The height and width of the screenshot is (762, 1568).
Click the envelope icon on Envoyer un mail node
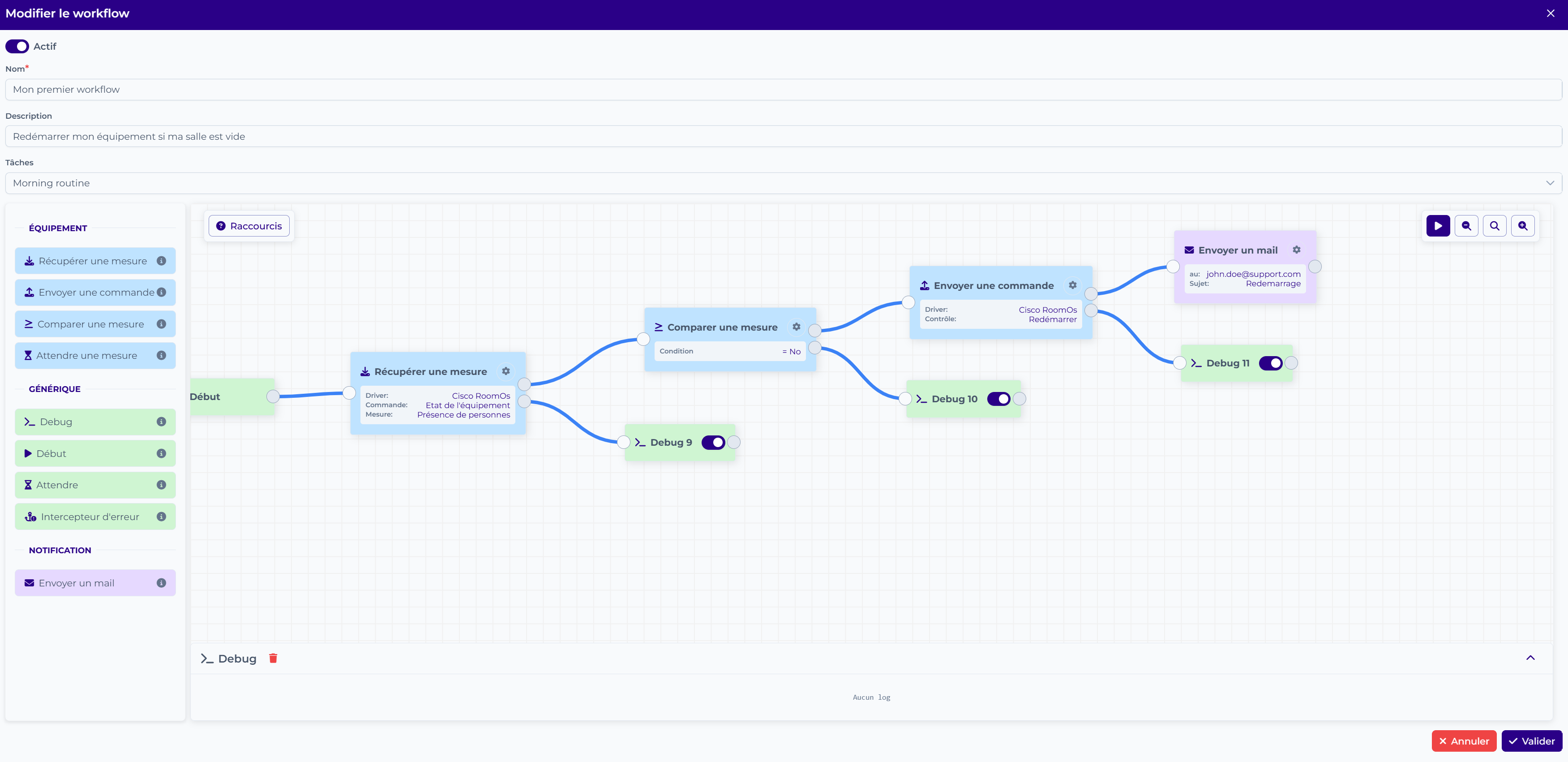click(1189, 250)
